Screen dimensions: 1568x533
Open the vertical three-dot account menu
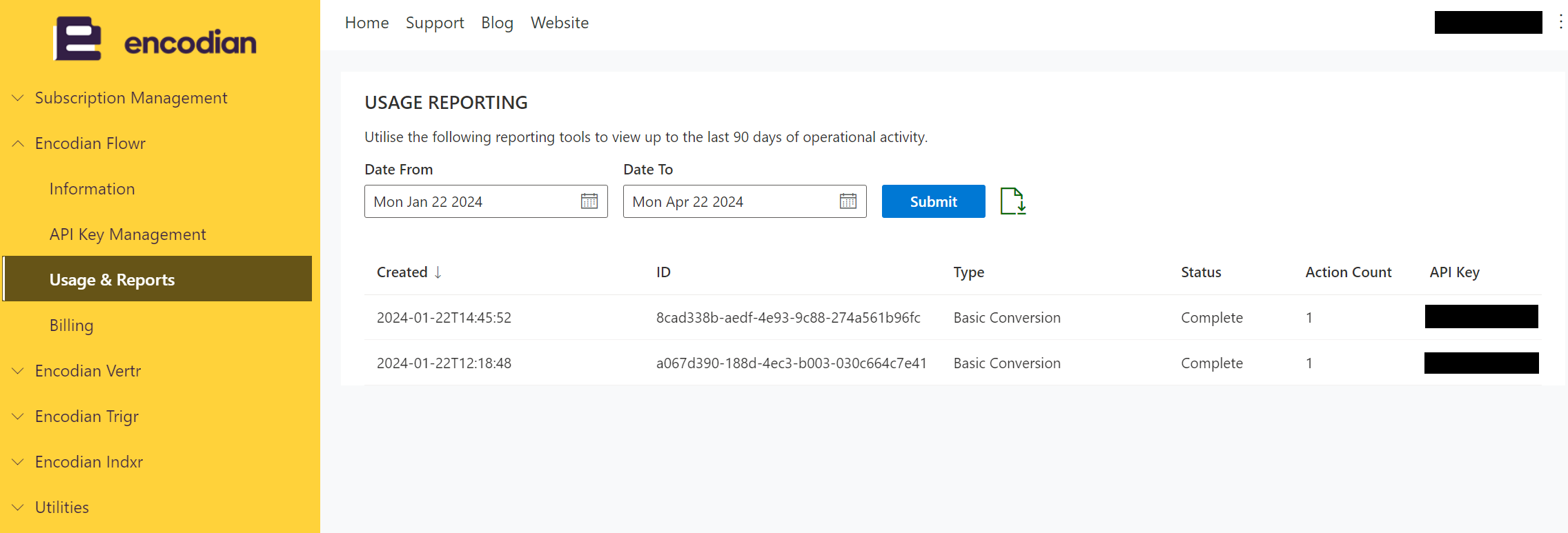coord(1560,22)
